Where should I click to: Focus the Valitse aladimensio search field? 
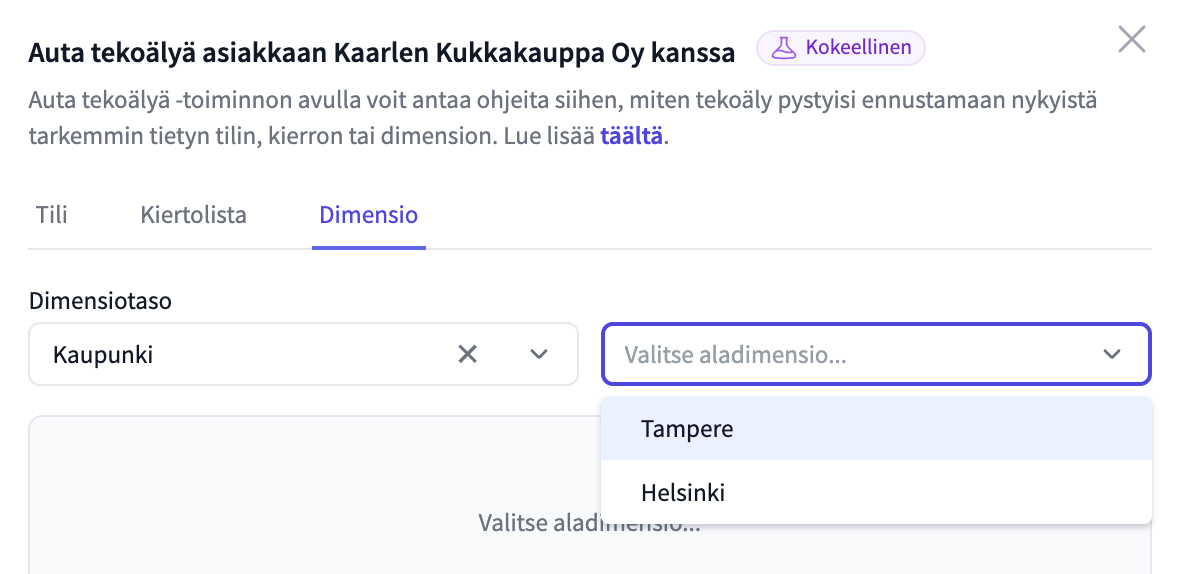coord(850,354)
